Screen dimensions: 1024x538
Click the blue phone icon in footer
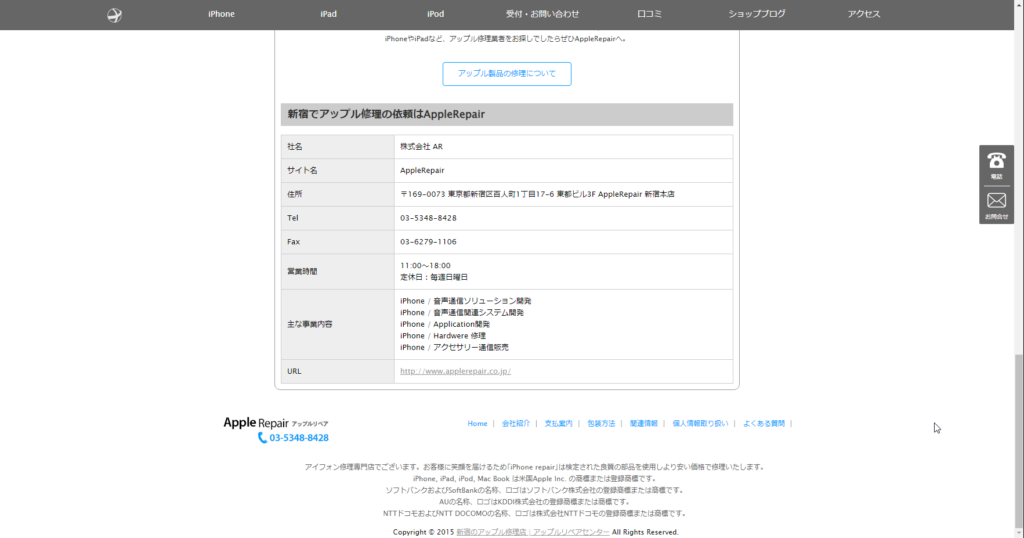(x=262, y=438)
